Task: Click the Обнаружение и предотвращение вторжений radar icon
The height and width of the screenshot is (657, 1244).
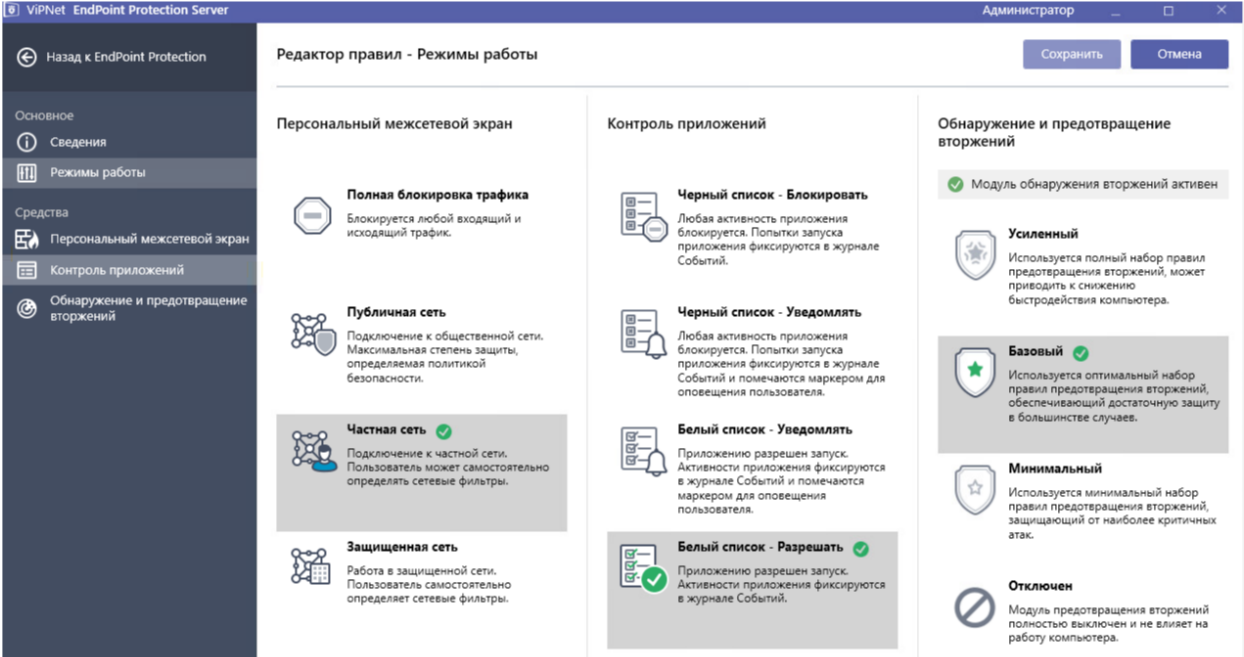Action: pyautogui.click(x=27, y=308)
